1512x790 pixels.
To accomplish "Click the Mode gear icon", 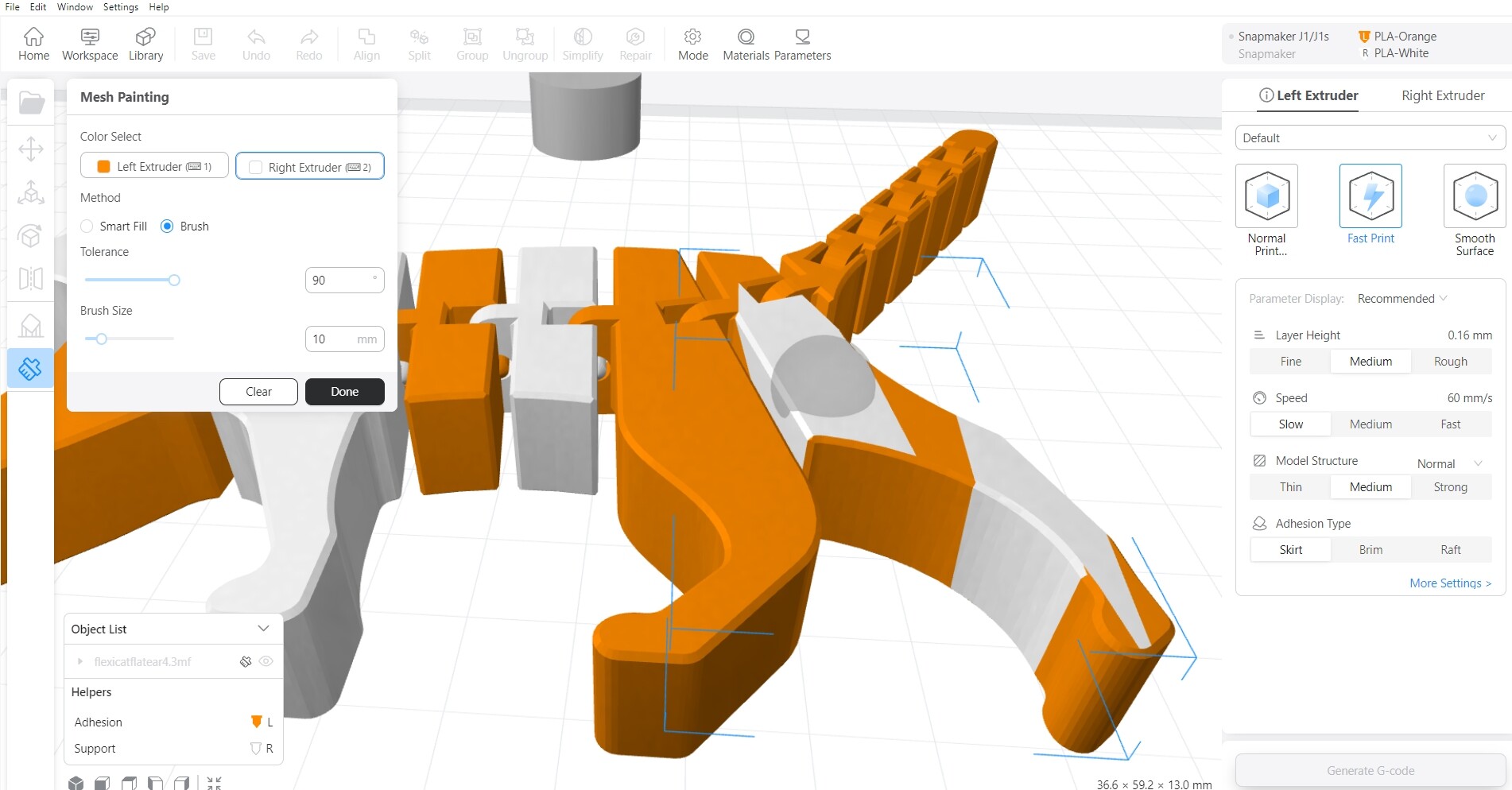I will coord(692,37).
